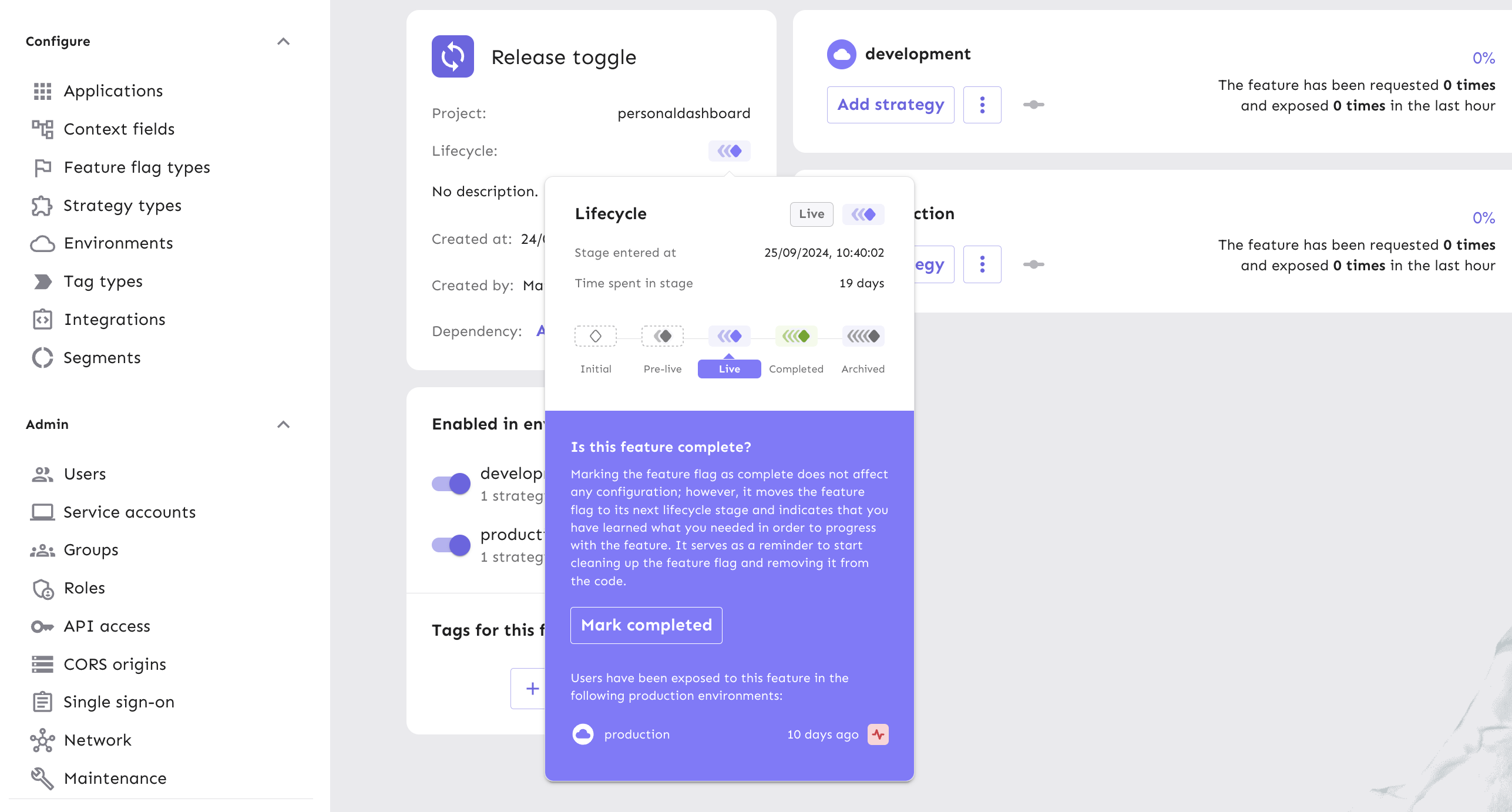Select Segments from the sidebar menu

(102, 357)
